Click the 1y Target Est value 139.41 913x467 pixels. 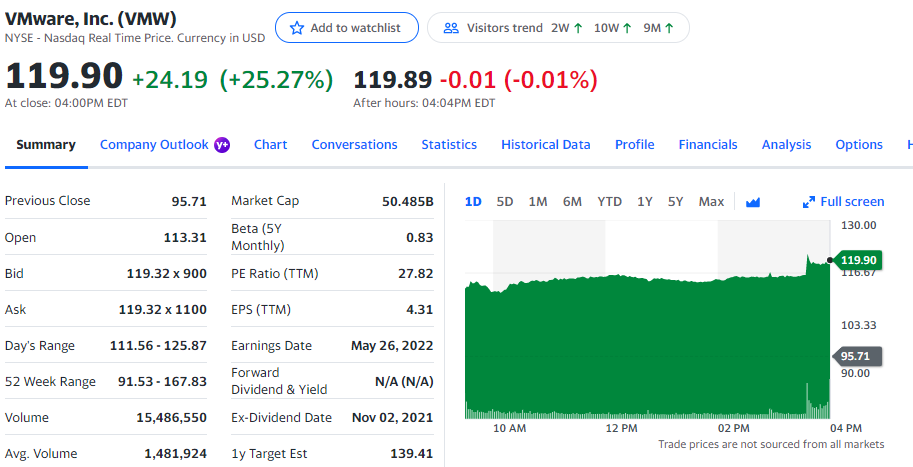click(x=412, y=454)
